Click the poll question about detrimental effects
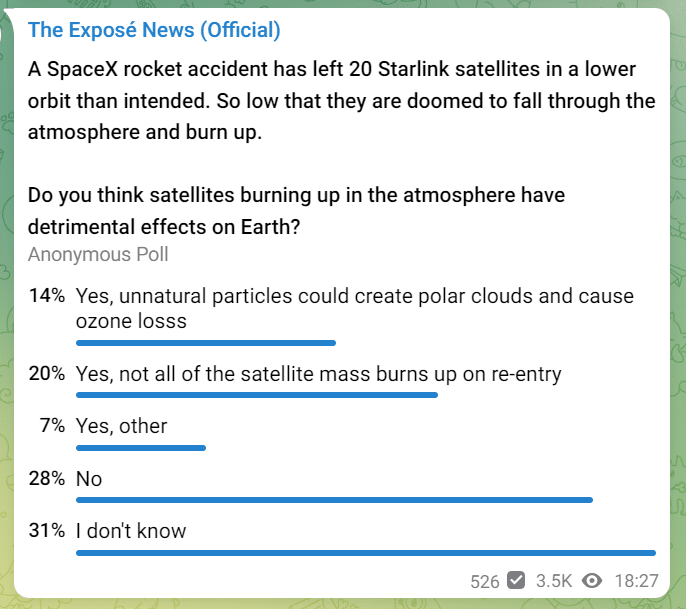This screenshot has height=609, width=686. (x=296, y=211)
